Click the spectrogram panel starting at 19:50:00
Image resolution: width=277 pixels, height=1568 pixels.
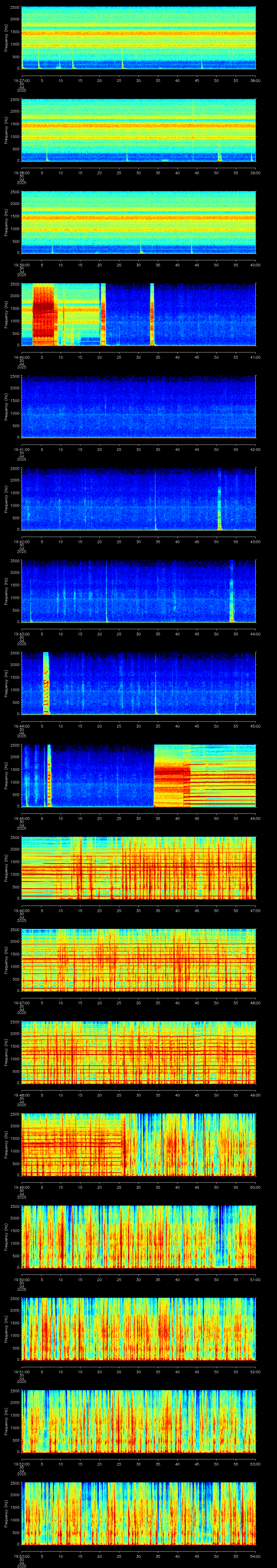139,1237
